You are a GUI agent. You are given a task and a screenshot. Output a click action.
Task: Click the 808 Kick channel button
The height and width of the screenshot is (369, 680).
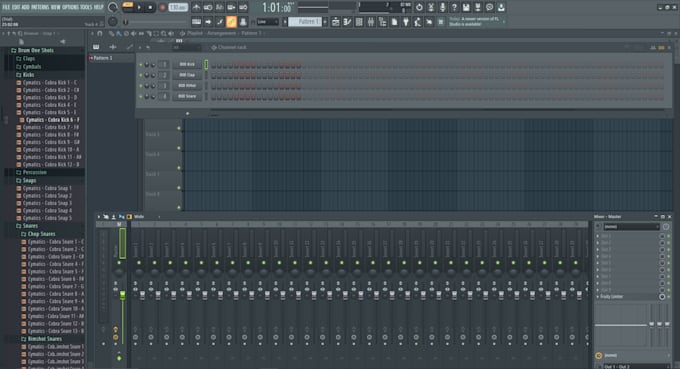tap(187, 65)
